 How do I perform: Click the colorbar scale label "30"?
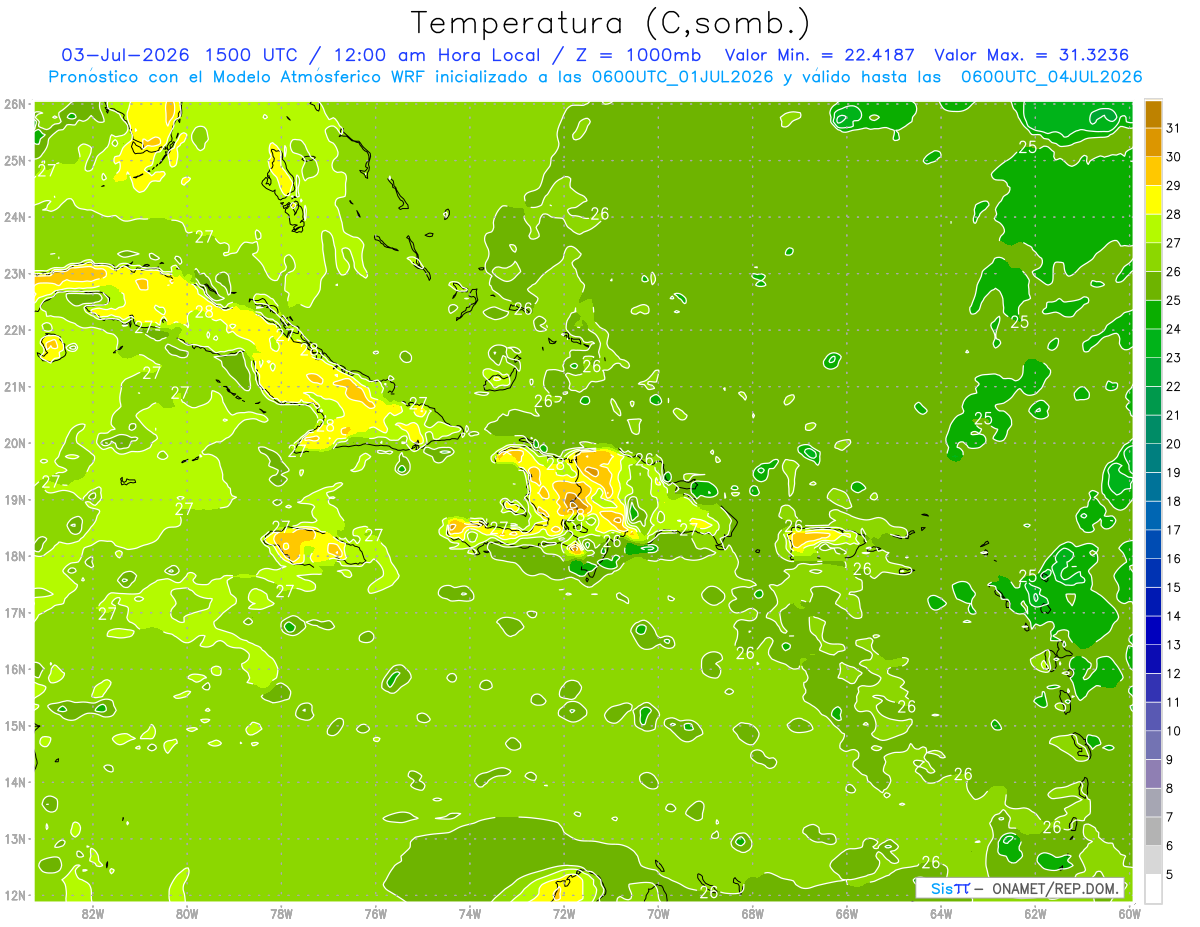(1173, 157)
